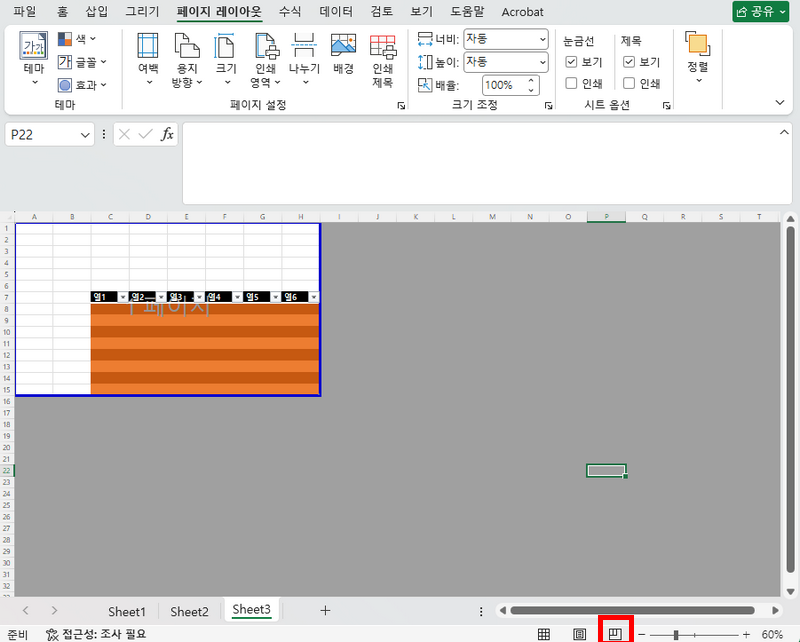Toggle 제목 인쇄 headings print checkbox
Image resolution: width=800 pixels, height=642 pixels.
coord(629,83)
